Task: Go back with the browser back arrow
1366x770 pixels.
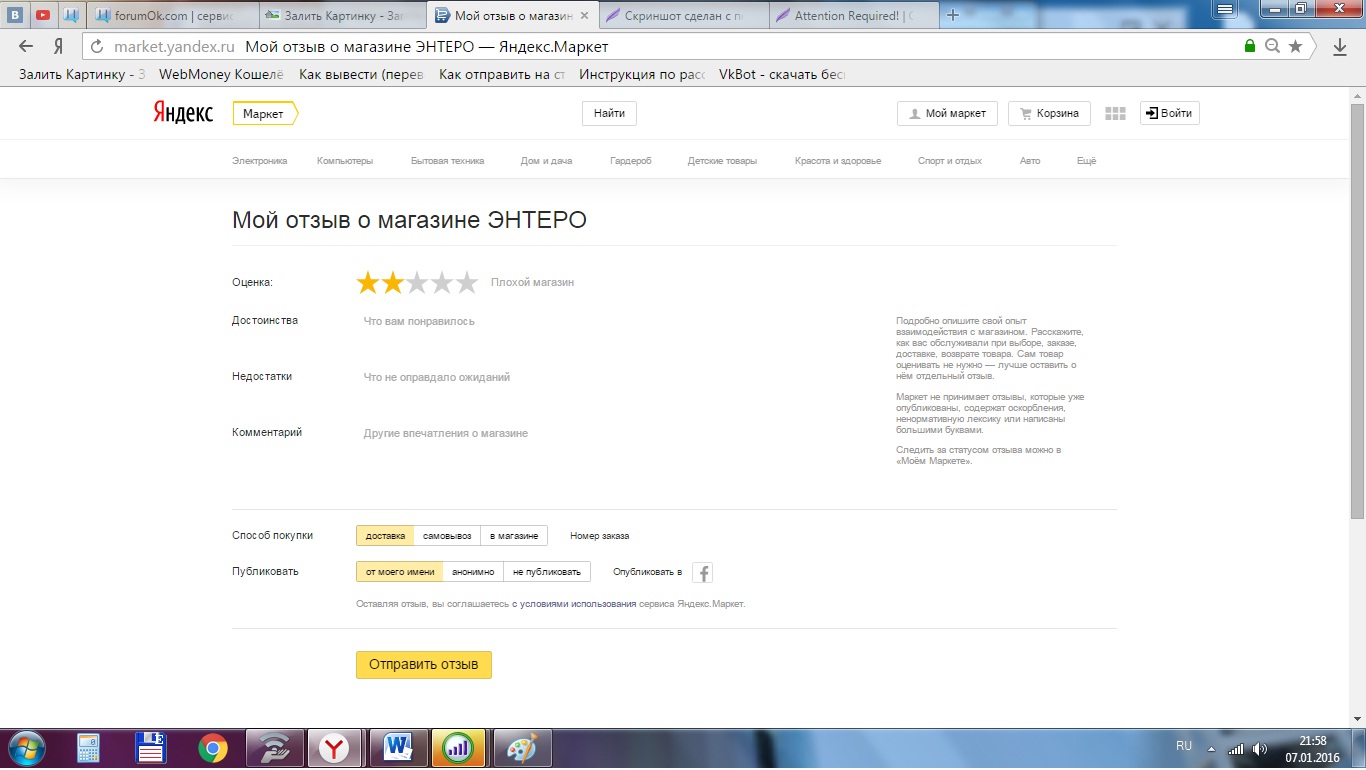Action: (26, 47)
